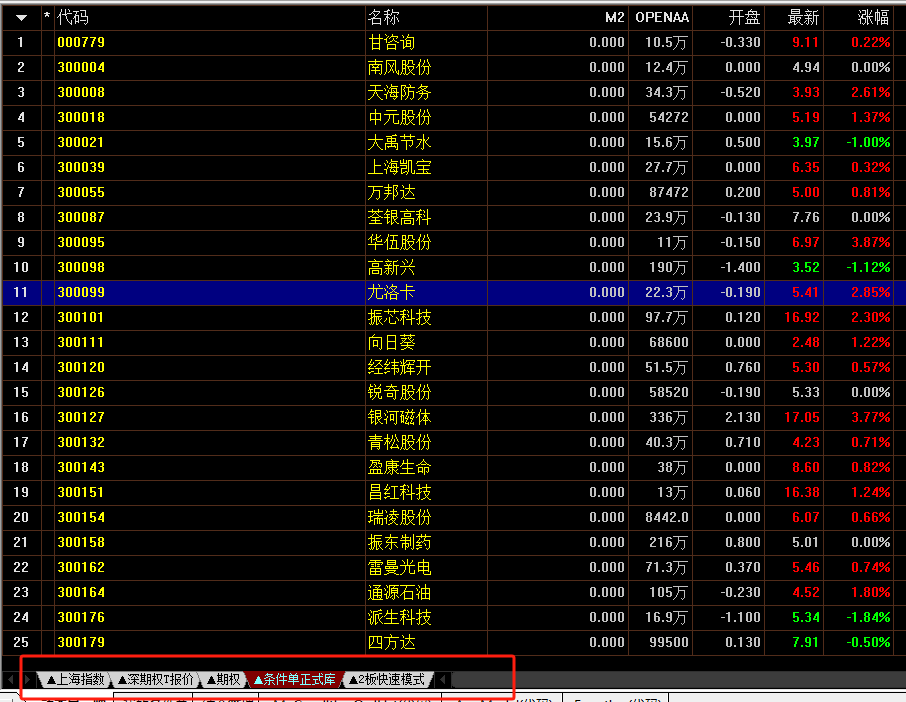This screenshot has width=906, height=702.
Task: Click stock code 300018
Action: (x=81, y=117)
